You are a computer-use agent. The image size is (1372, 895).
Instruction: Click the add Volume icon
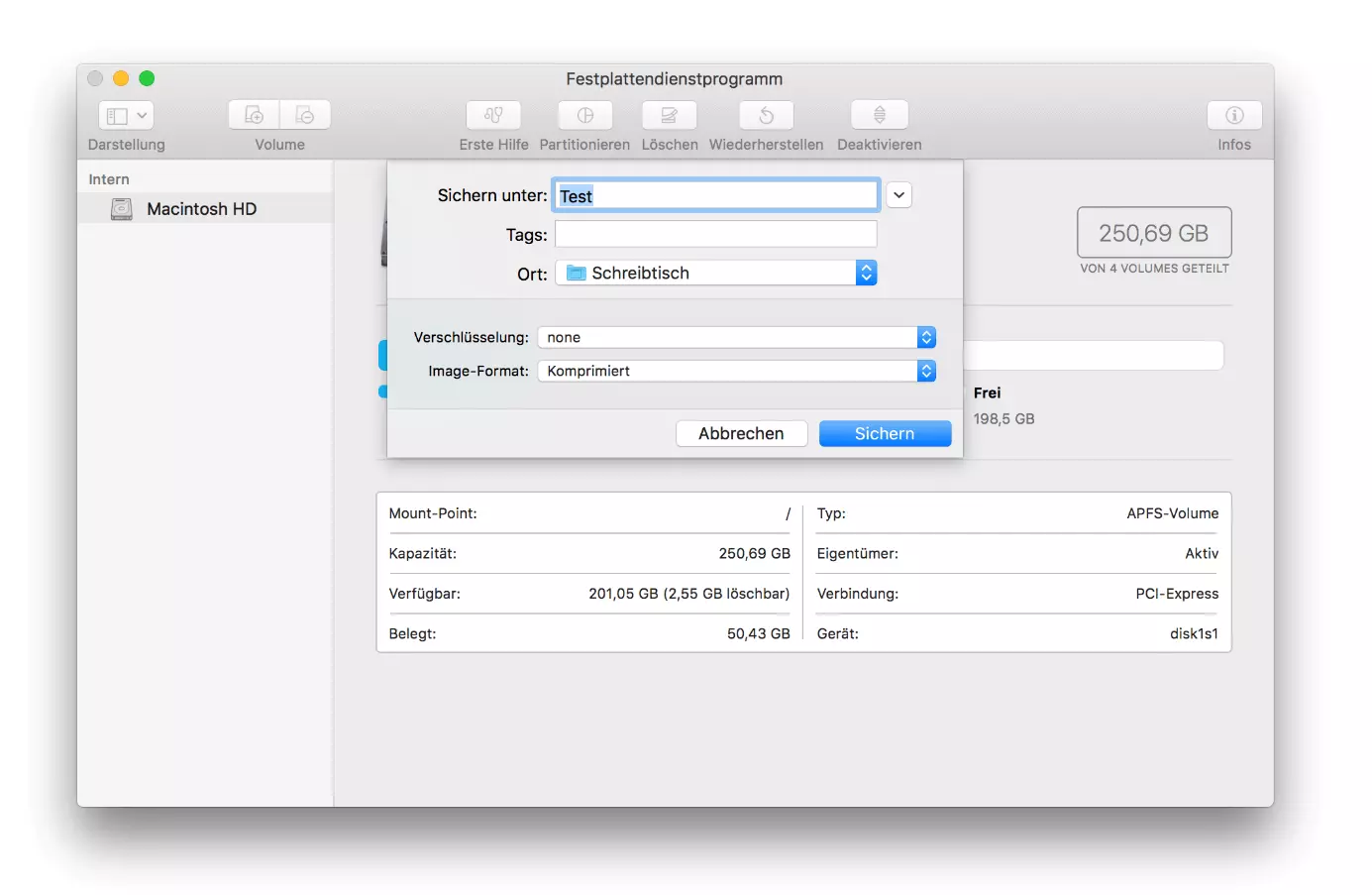coord(255,116)
